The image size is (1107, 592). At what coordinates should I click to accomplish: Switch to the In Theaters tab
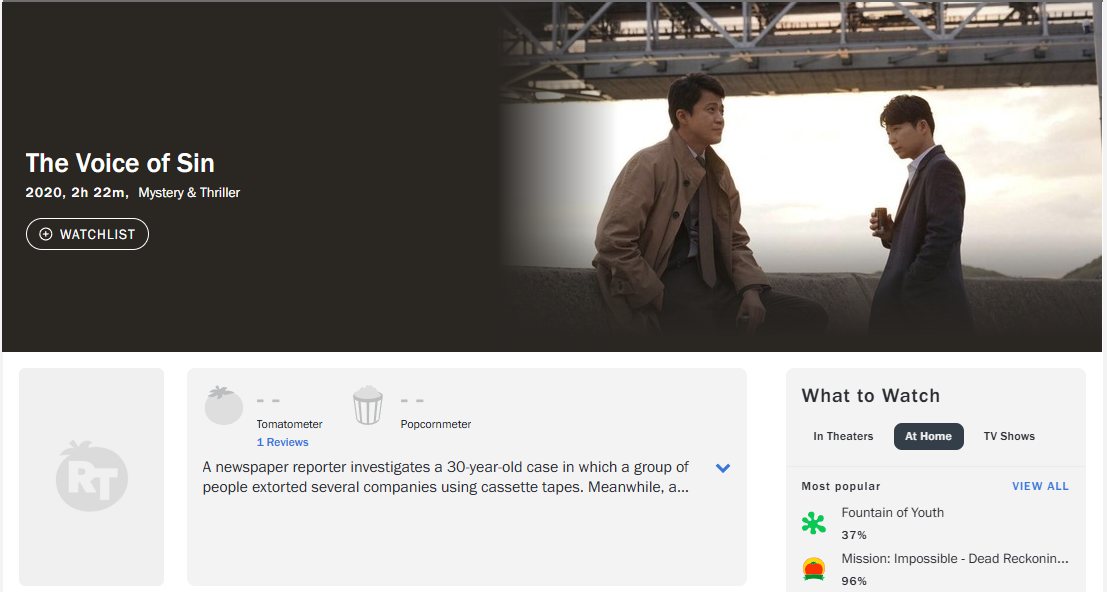pyautogui.click(x=843, y=436)
